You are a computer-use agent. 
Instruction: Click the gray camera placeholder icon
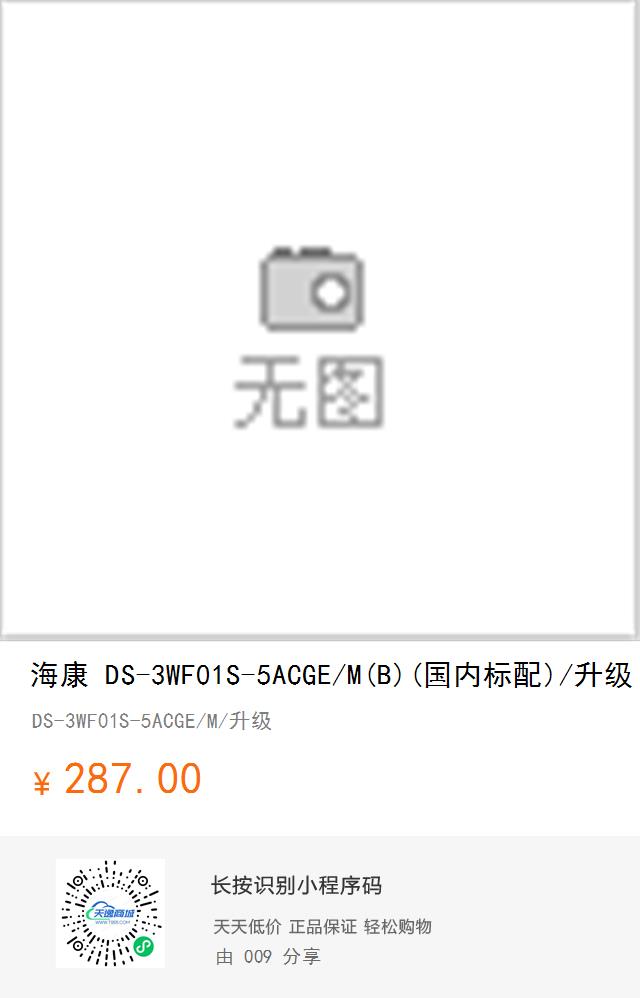(312, 289)
